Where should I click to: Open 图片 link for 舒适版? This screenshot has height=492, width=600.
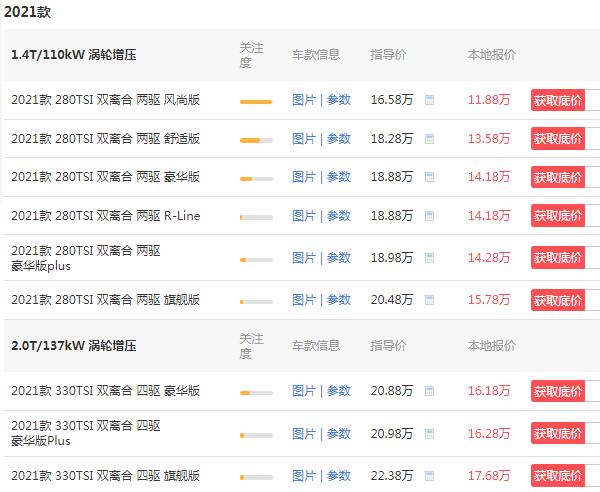[x=304, y=139]
